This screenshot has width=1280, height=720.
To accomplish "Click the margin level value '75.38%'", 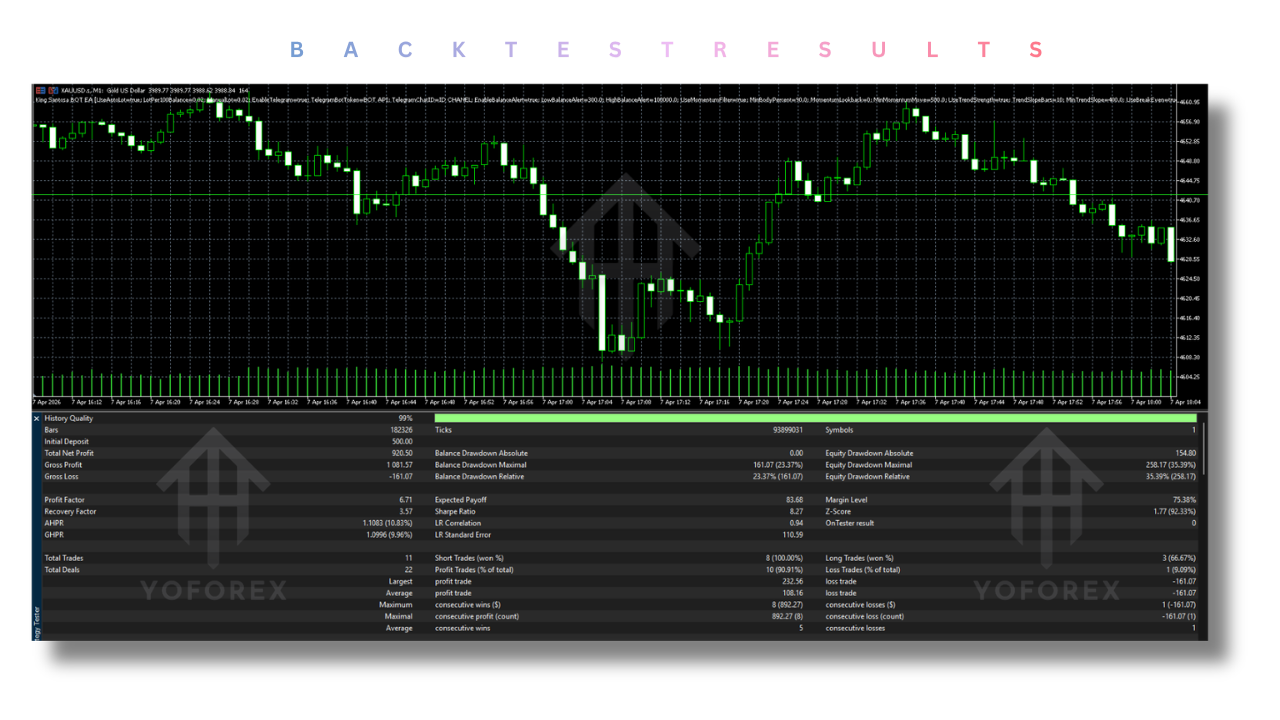I will click(x=1184, y=500).
